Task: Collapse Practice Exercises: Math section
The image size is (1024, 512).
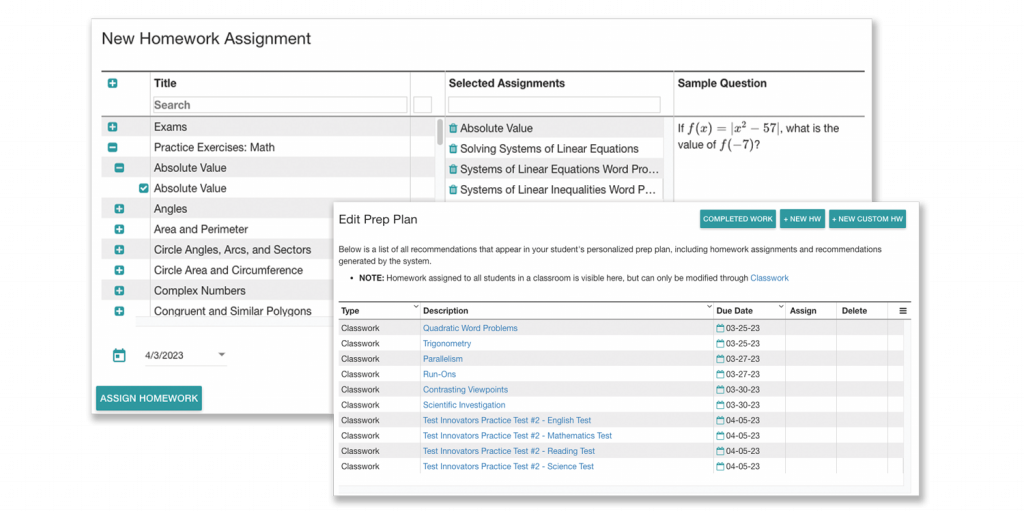Action: [x=112, y=147]
